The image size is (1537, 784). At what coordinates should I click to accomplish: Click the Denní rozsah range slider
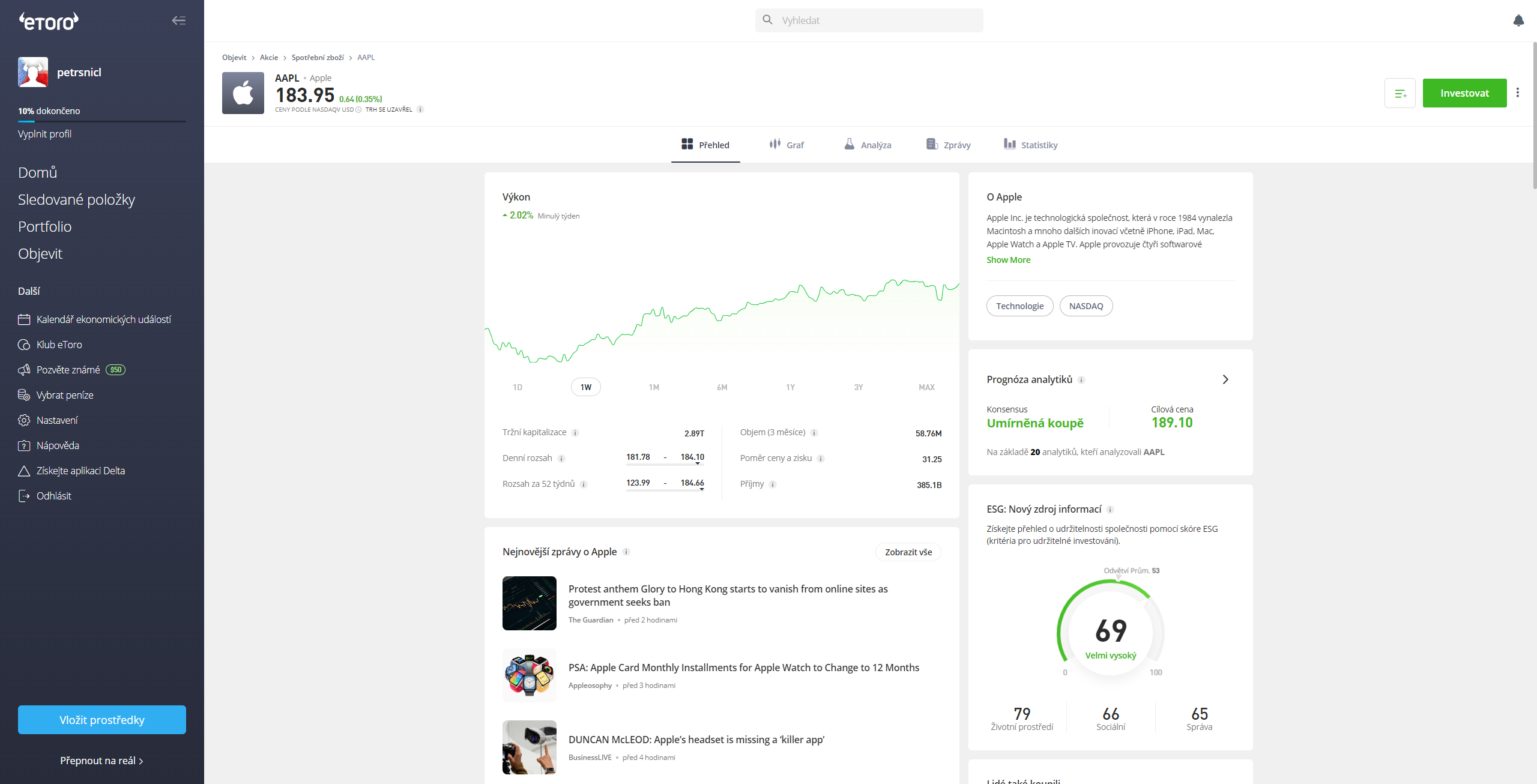[x=665, y=464]
